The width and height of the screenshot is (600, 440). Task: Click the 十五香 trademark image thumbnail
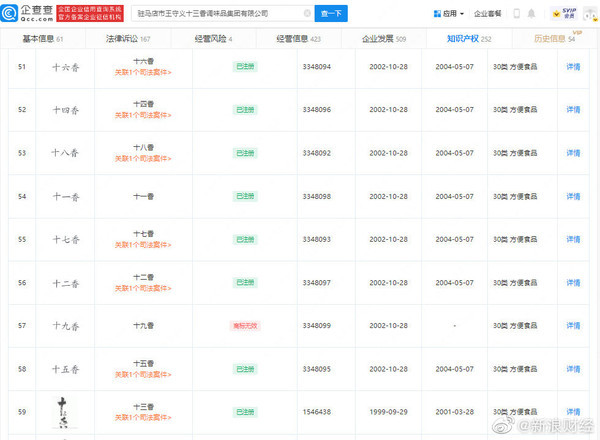click(x=65, y=370)
